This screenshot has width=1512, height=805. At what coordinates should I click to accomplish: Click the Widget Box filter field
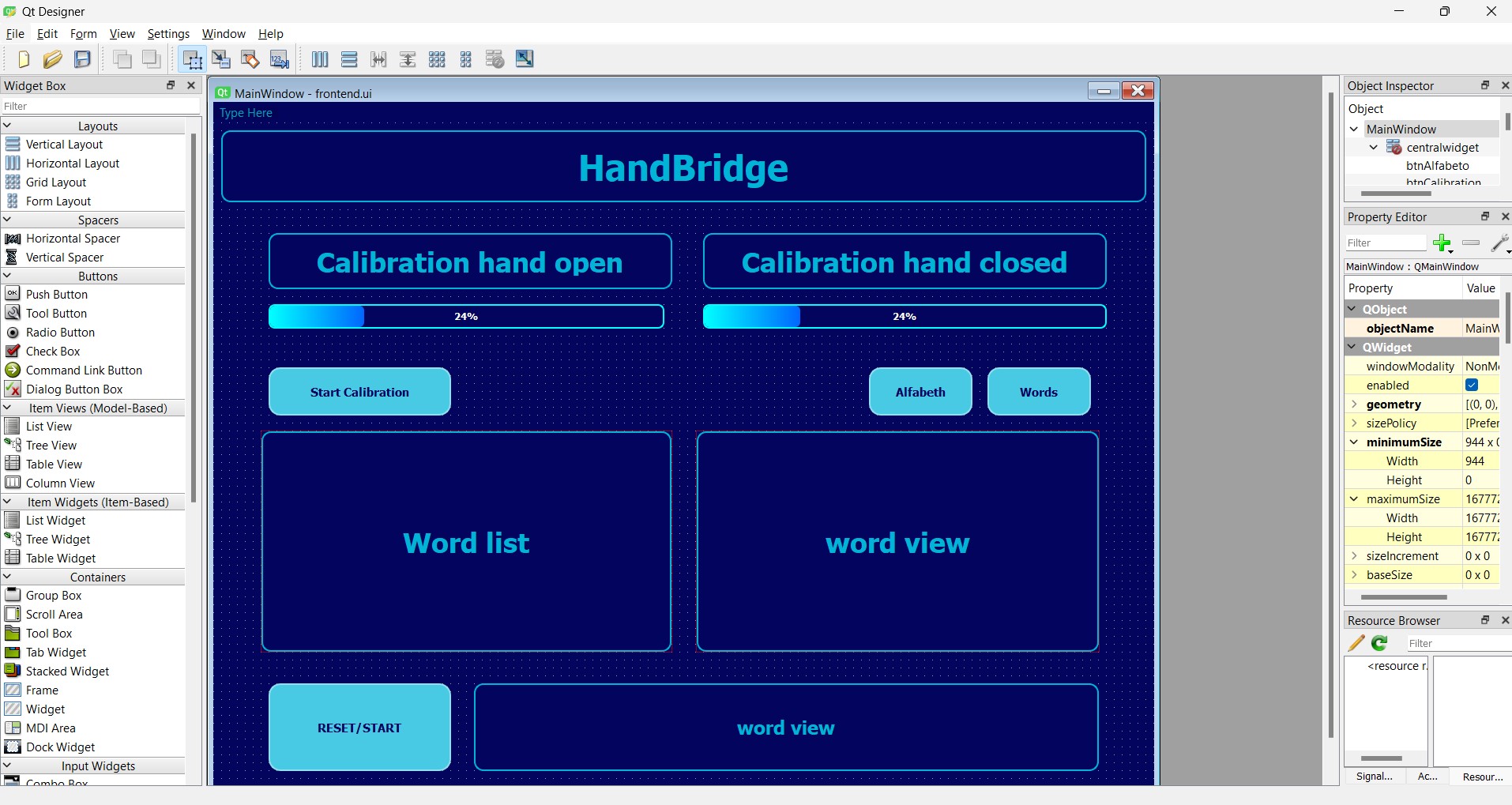[101, 106]
